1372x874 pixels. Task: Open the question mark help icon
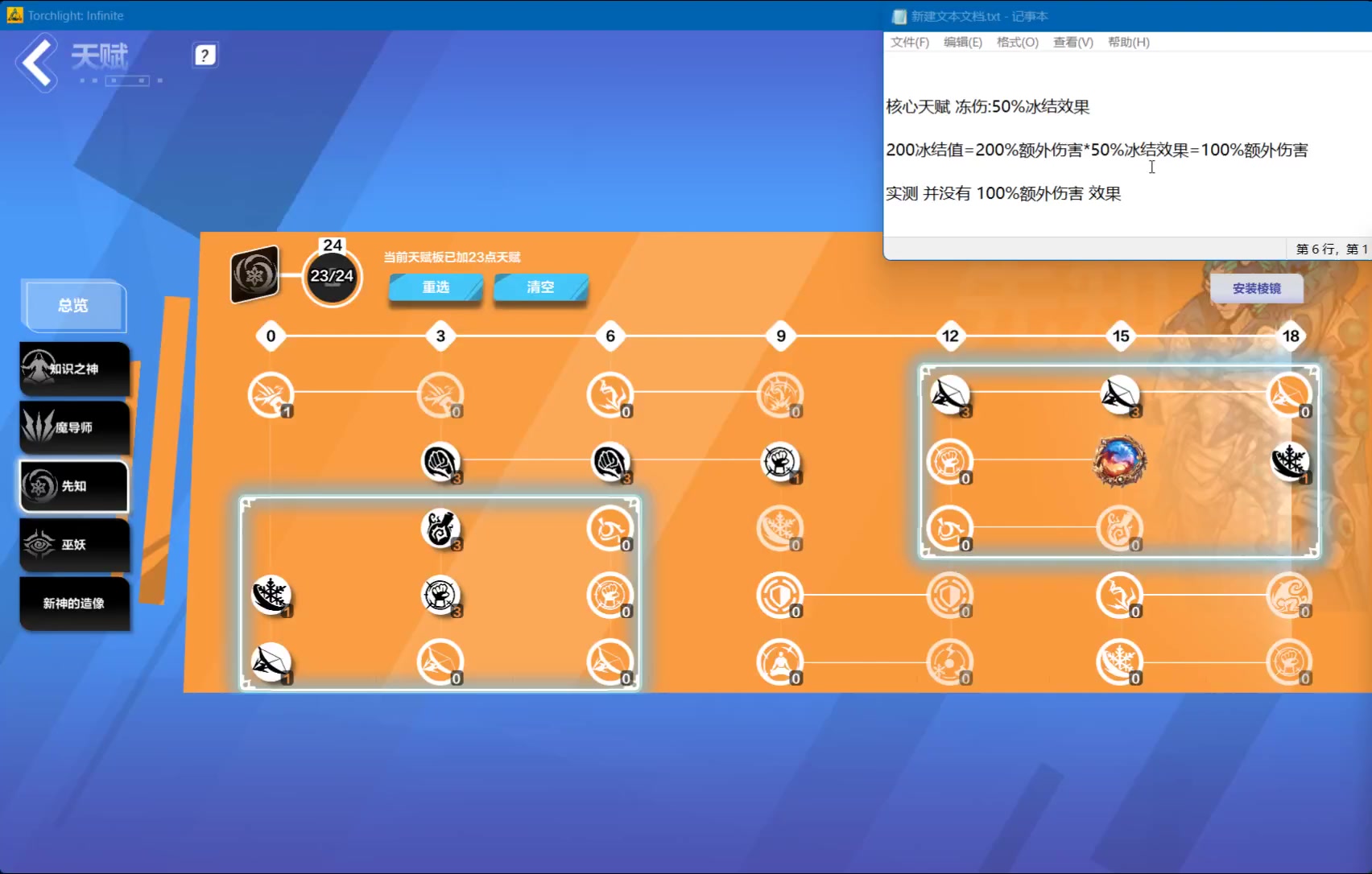coord(205,56)
